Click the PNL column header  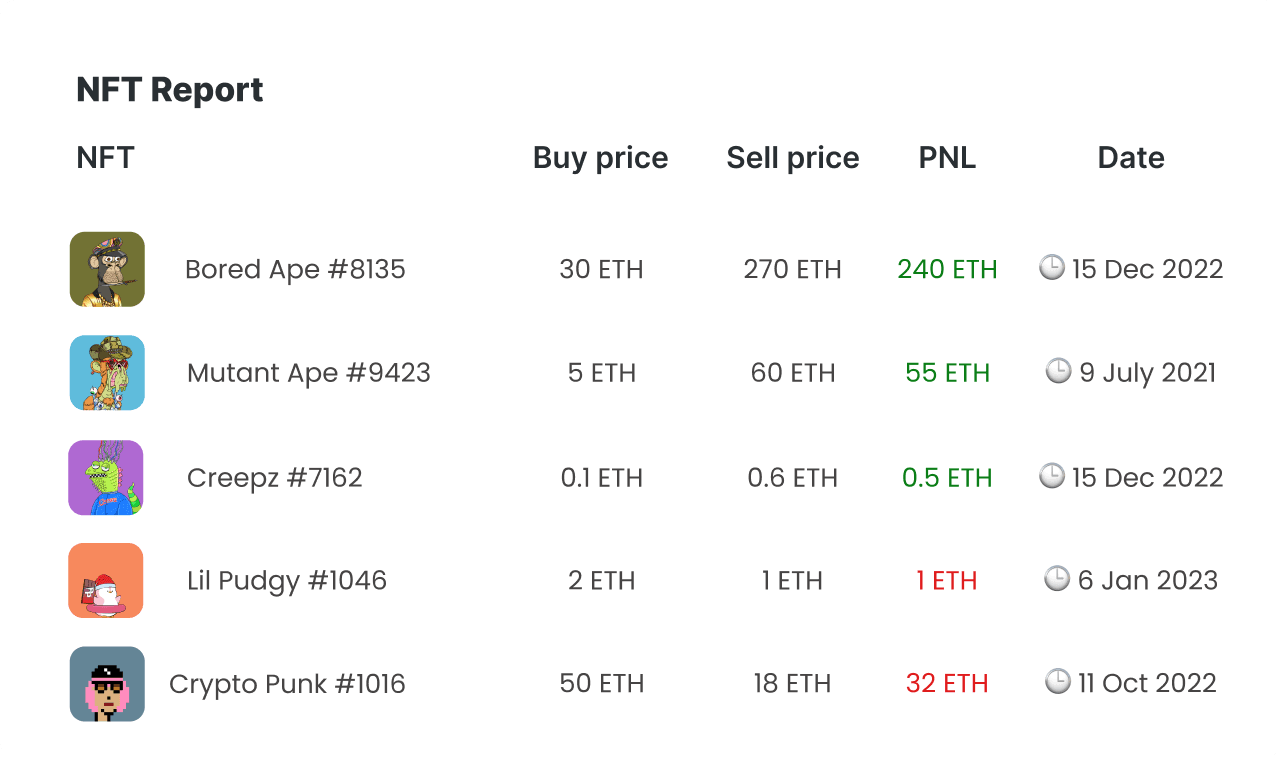click(x=947, y=158)
